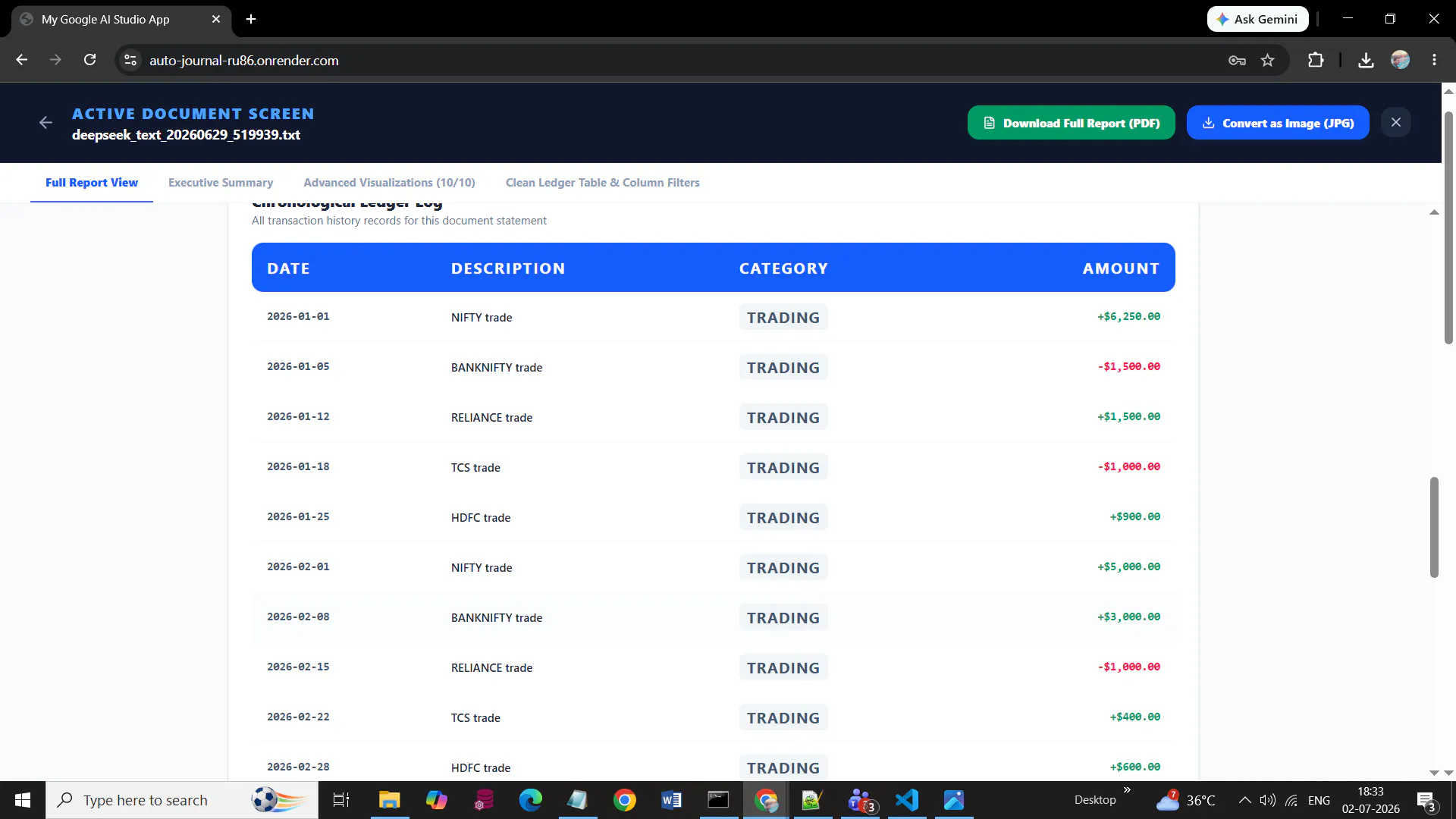Close the active document screen
The height and width of the screenshot is (819, 1456).
tap(1395, 123)
